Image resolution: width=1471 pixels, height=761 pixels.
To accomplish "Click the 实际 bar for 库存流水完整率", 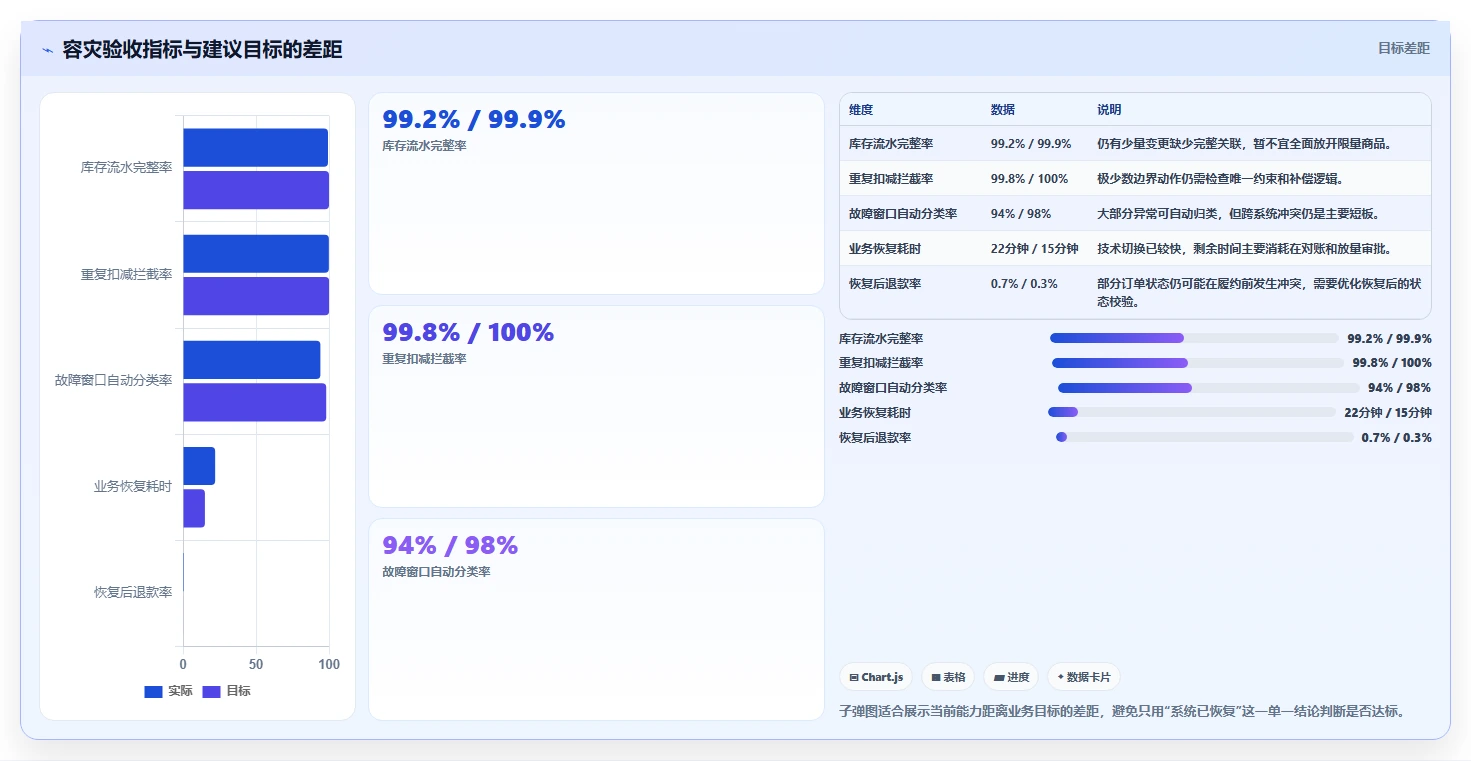I will click(255, 147).
